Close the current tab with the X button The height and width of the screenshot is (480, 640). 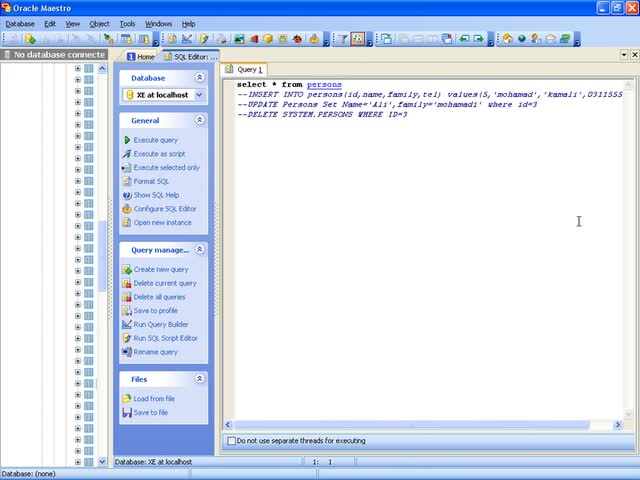635,55
